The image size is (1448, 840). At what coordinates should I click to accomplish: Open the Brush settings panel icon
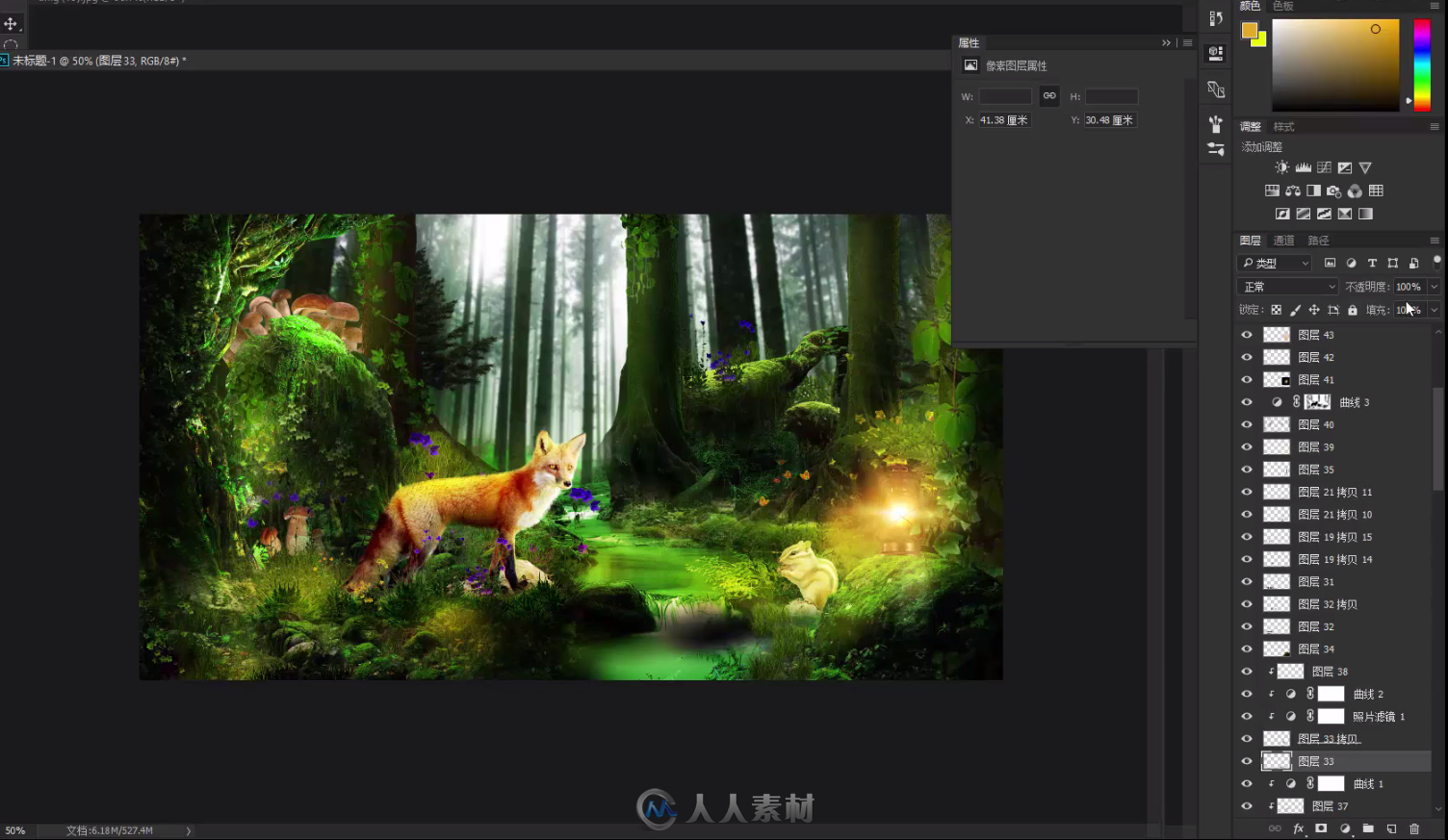tap(1216, 149)
